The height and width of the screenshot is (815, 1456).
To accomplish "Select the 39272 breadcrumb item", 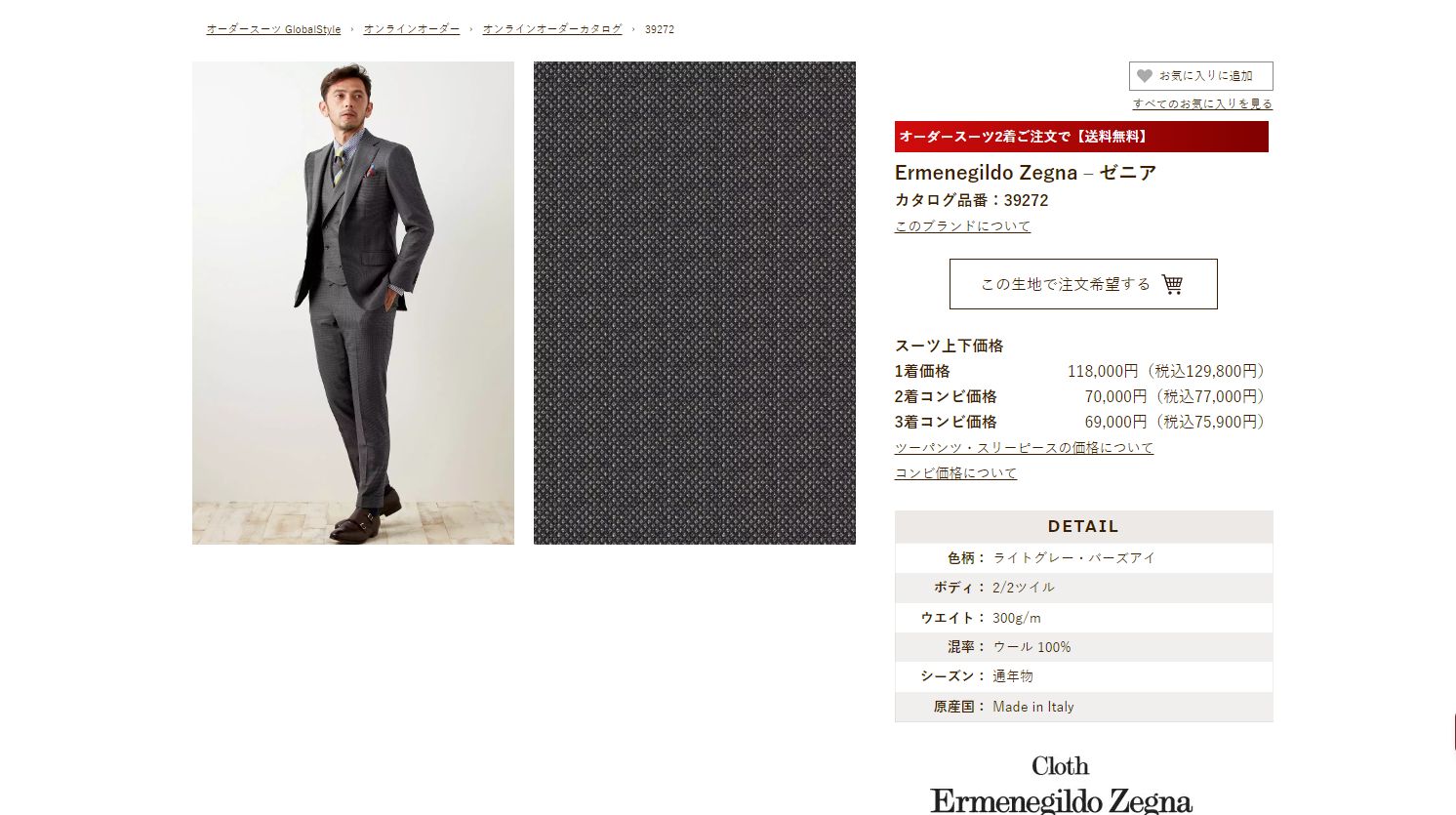I will click(660, 29).
